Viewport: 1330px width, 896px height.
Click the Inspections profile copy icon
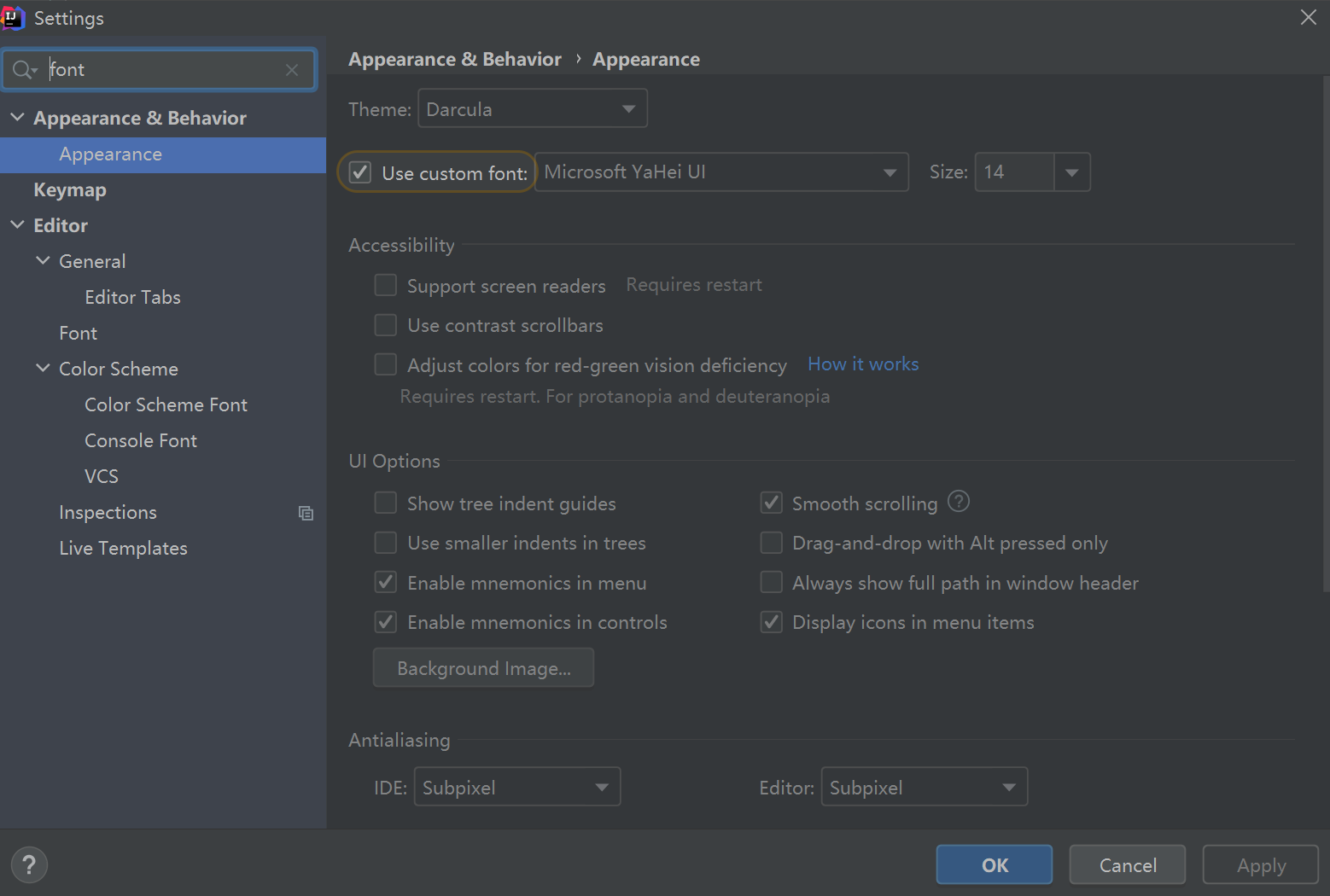tap(306, 513)
